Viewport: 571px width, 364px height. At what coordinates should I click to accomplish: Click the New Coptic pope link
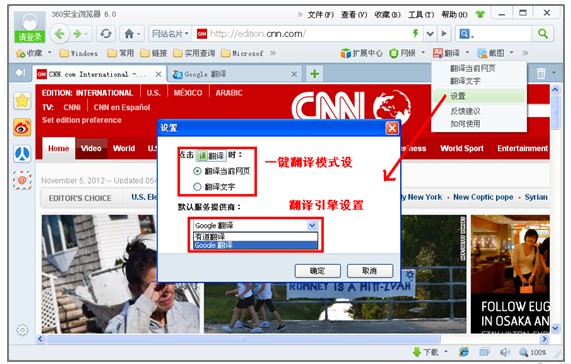(x=483, y=197)
